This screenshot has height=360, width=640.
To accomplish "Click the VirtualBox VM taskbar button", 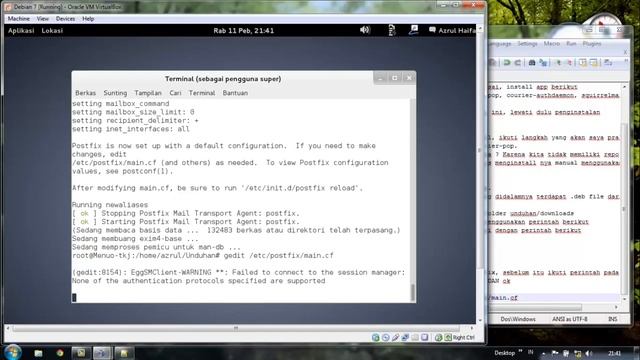I will click(102, 353).
